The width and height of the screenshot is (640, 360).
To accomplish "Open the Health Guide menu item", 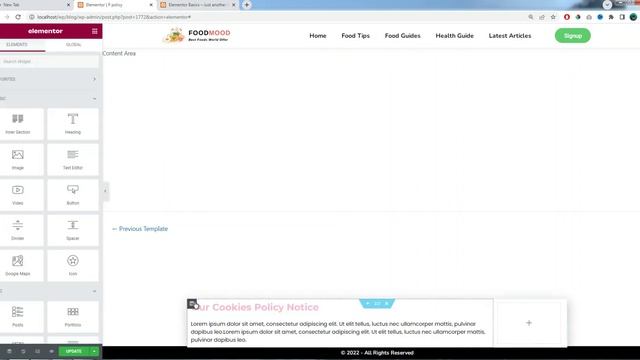I will pyautogui.click(x=455, y=36).
